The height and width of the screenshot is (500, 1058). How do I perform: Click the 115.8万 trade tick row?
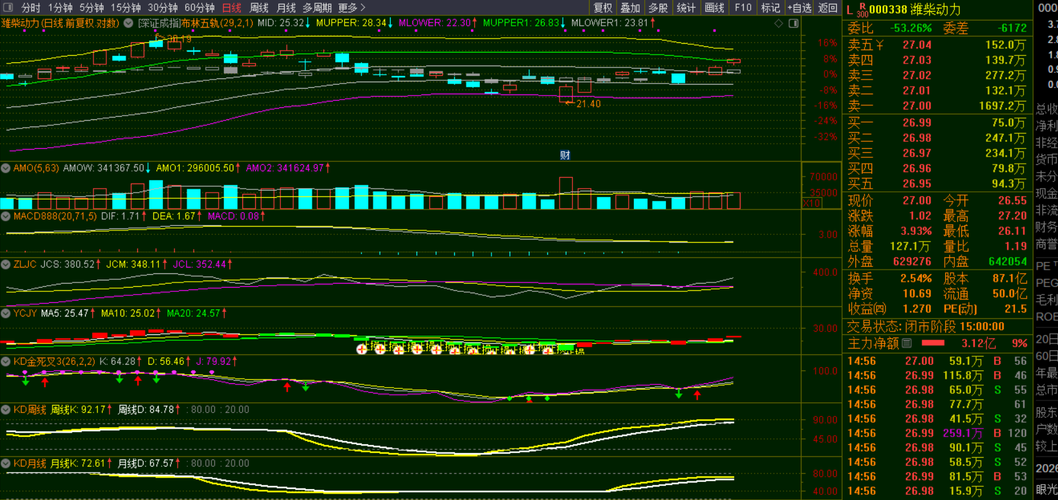(938, 375)
